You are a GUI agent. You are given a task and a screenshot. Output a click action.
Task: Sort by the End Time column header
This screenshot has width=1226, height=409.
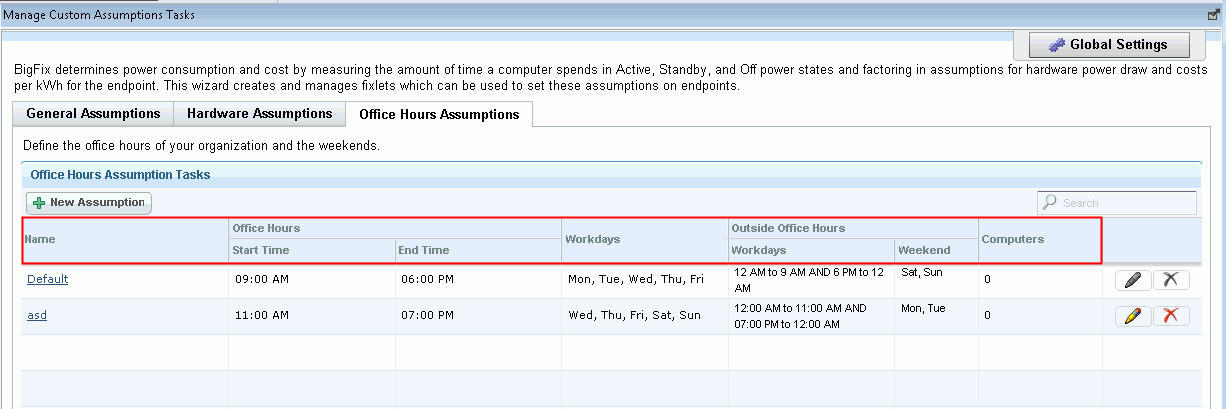tap(424, 250)
